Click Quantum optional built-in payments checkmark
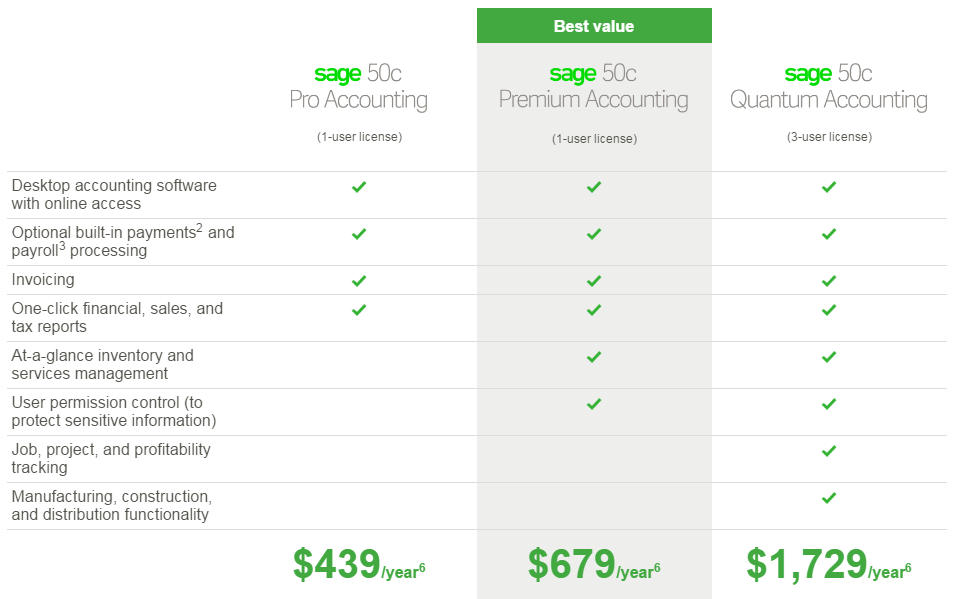The height and width of the screenshot is (599, 960). tap(829, 234)
